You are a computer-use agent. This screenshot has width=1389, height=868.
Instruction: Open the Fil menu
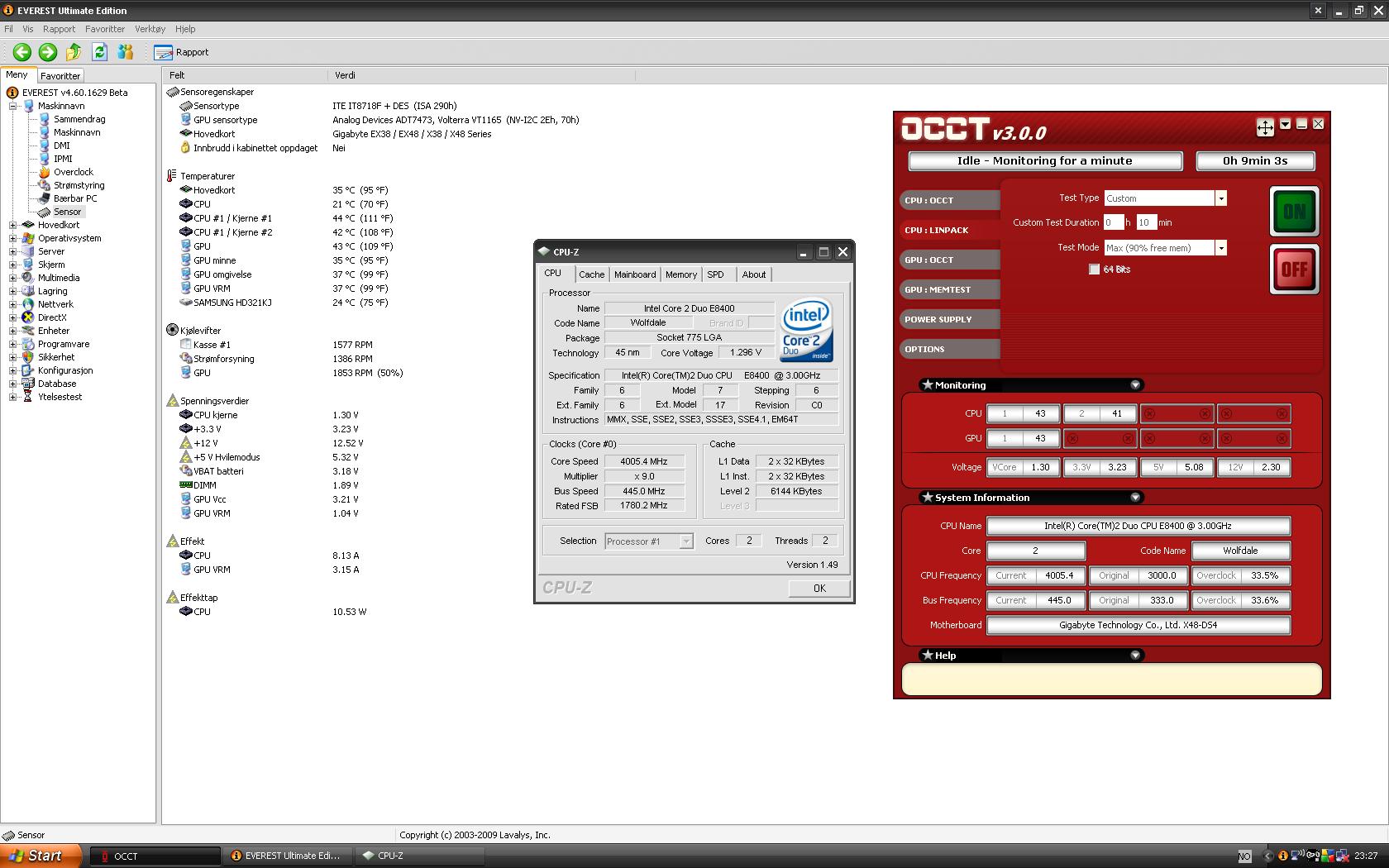click(8, 29)
